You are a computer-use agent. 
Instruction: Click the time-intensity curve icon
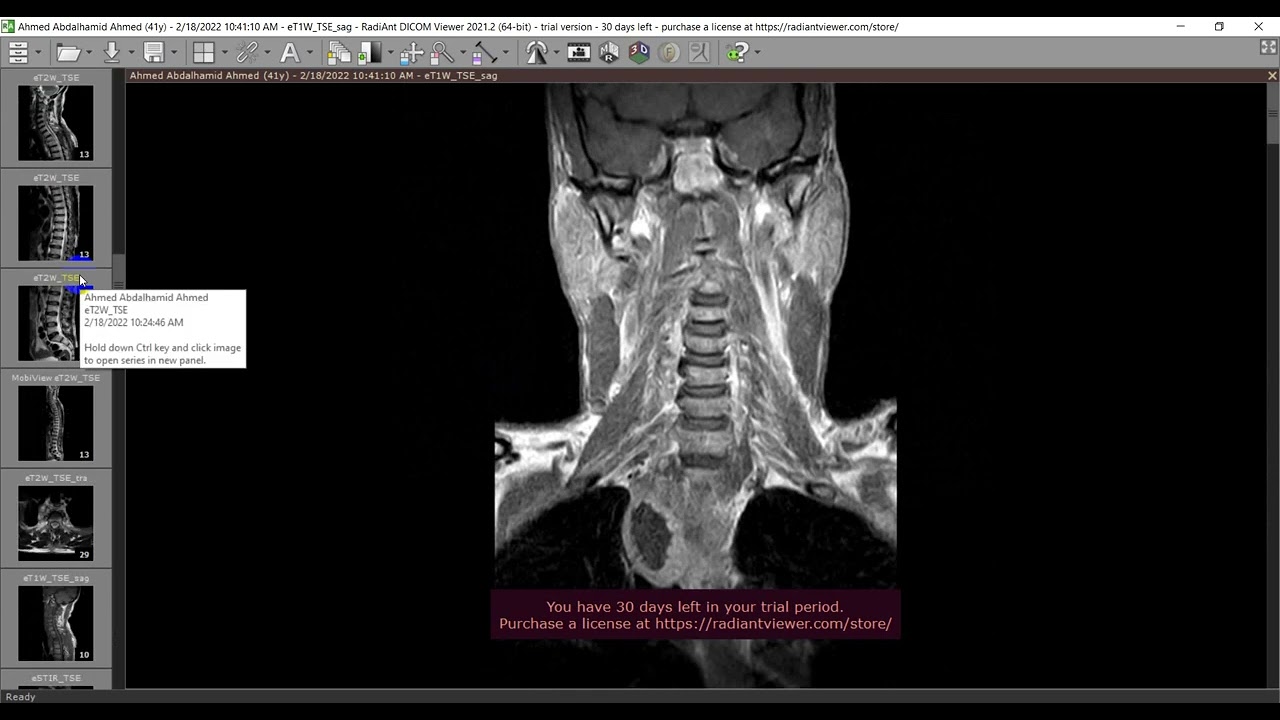click(x=699, y=52)
